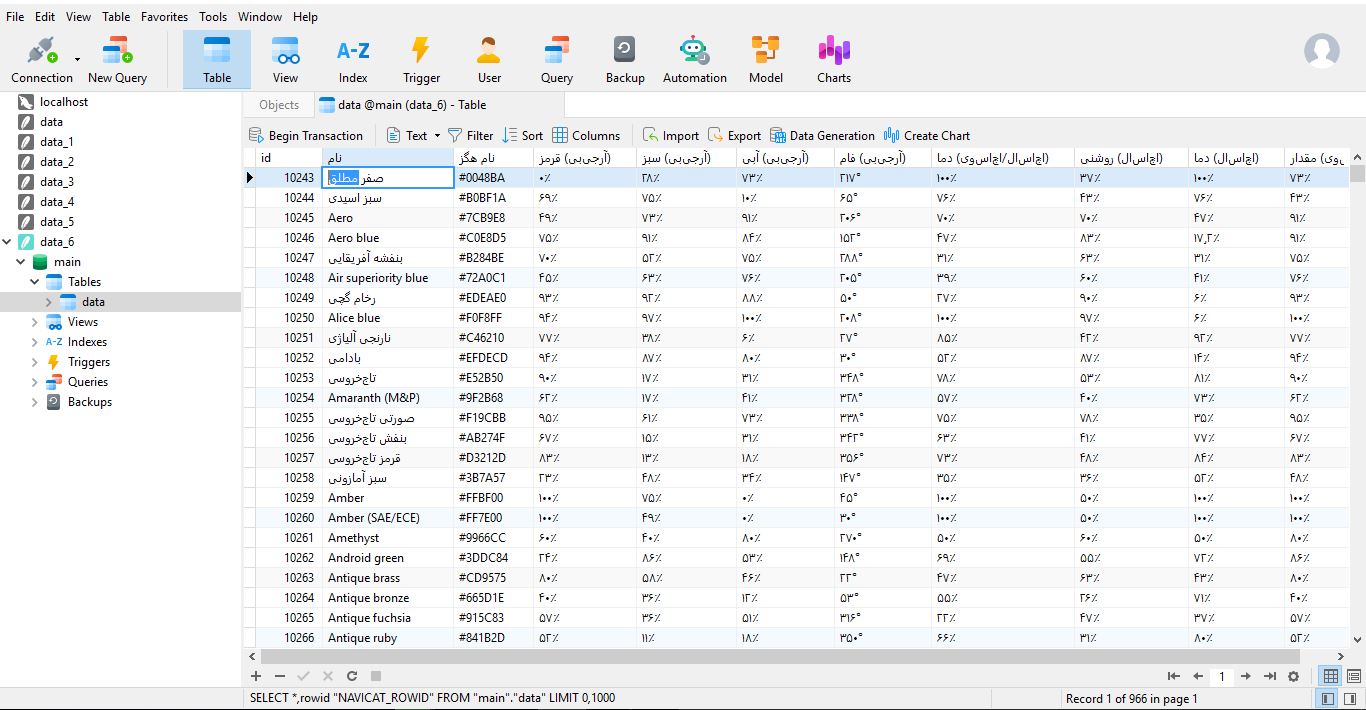Select localhost connection in tree
Screen dimensions: 1366x710
click(x=64, y=101)
